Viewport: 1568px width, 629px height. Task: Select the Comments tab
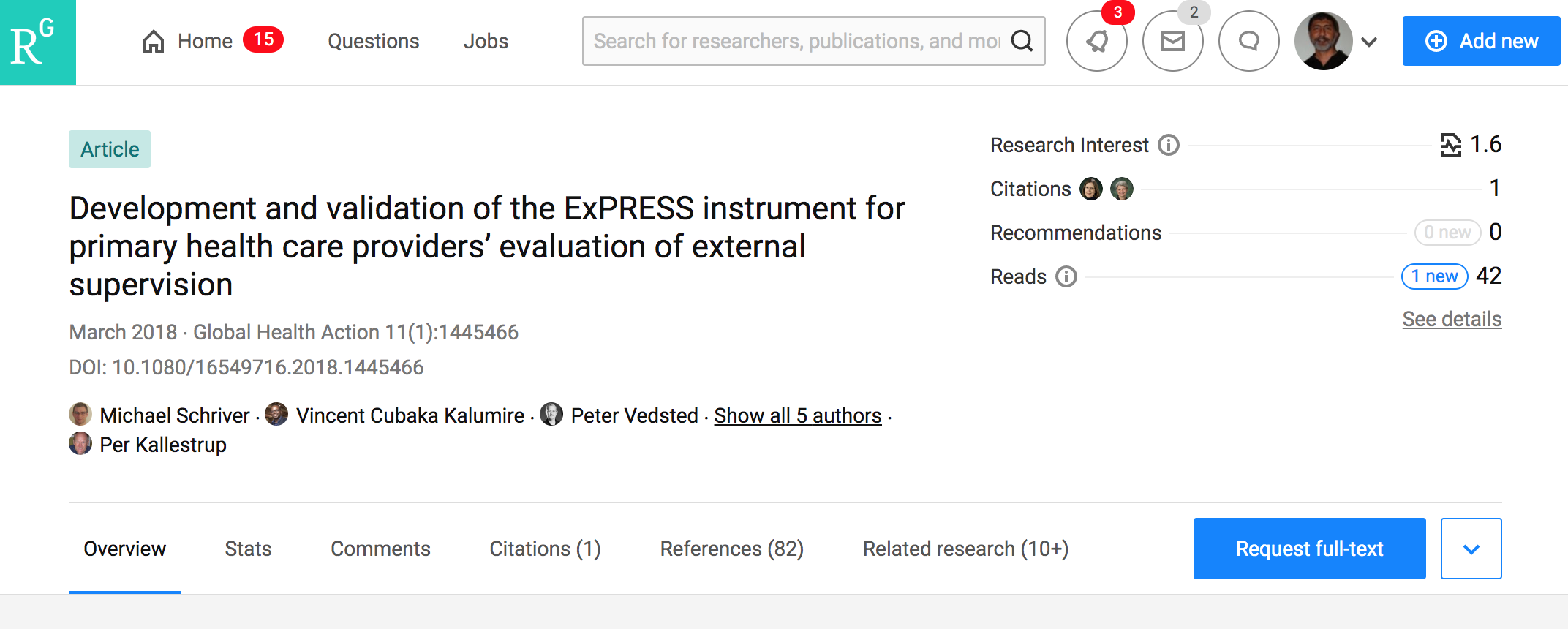coord(380,549)
